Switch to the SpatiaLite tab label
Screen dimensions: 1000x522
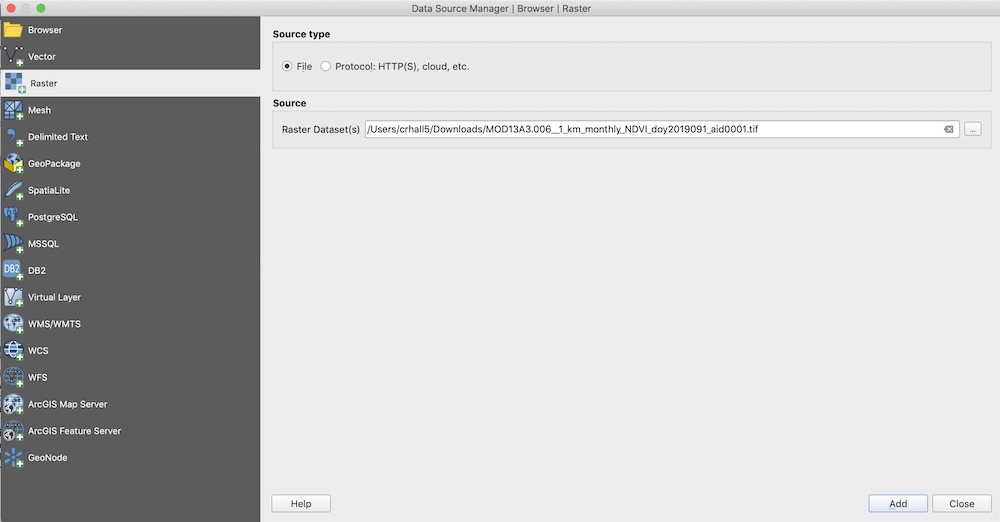click(x=49, y=191)
